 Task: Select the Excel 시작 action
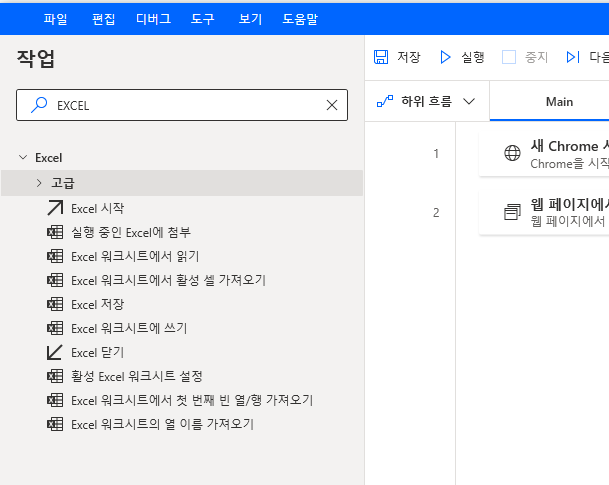point(97,208)
